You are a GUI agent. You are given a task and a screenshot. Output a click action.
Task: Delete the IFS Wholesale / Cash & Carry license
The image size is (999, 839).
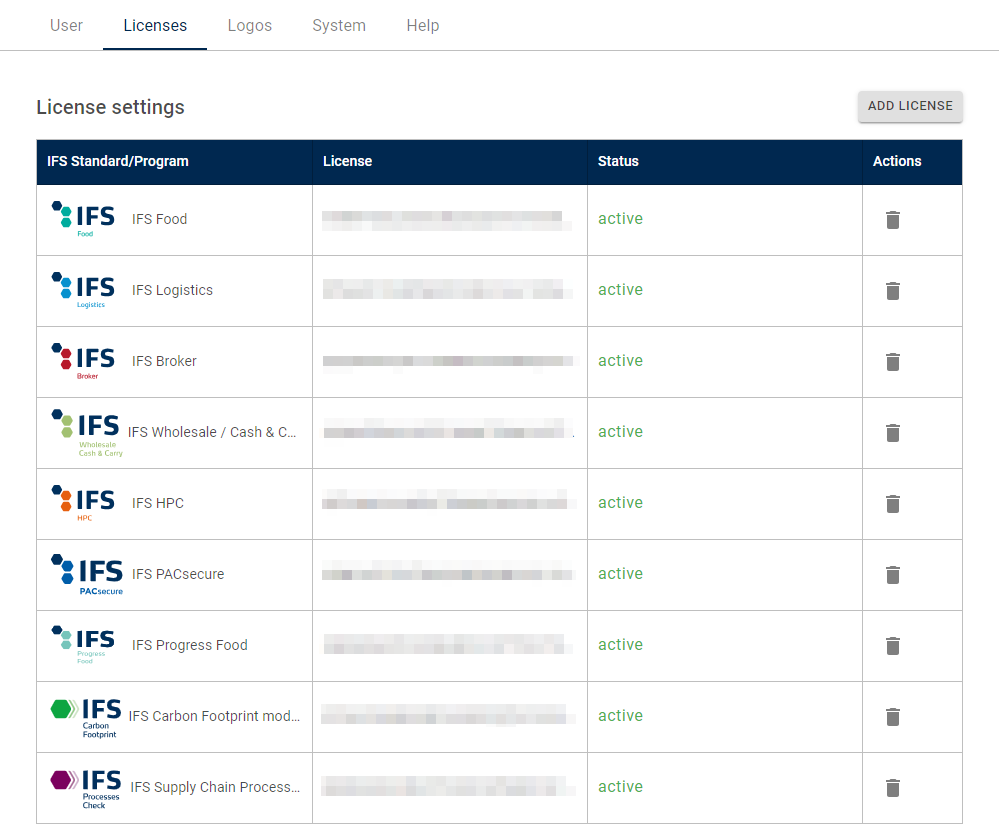[893, 433]
